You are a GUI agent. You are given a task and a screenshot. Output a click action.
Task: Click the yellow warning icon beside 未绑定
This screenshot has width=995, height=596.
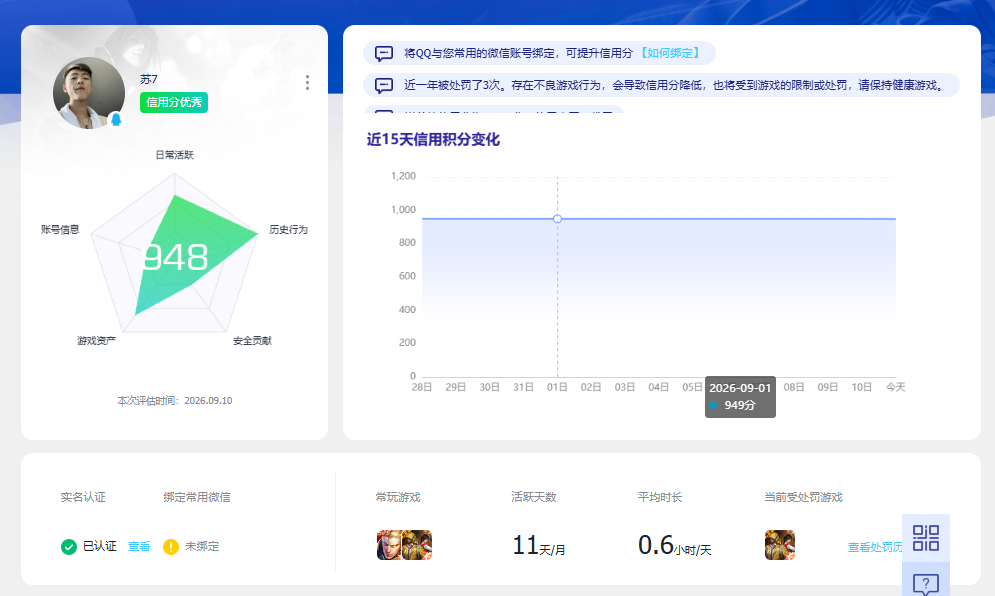click(x=171, y=546)
